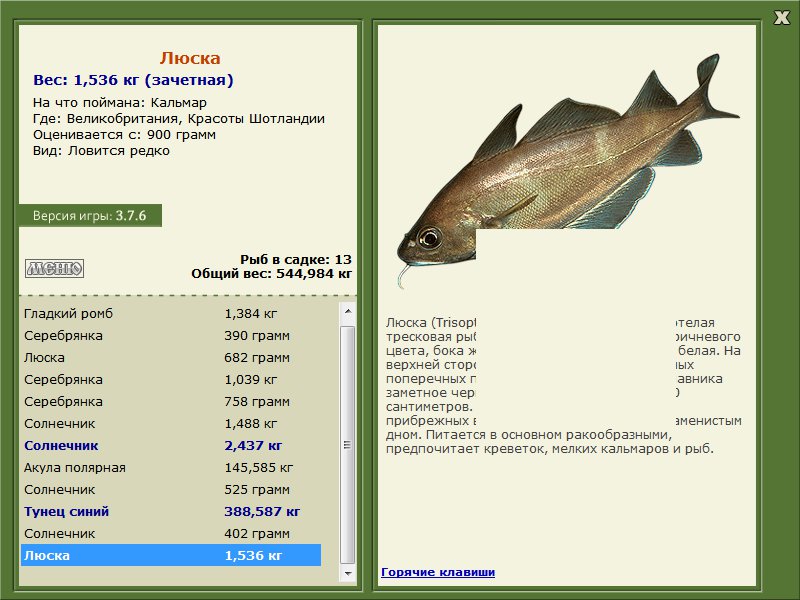Select Солнечник 402 грамм row

171,533
